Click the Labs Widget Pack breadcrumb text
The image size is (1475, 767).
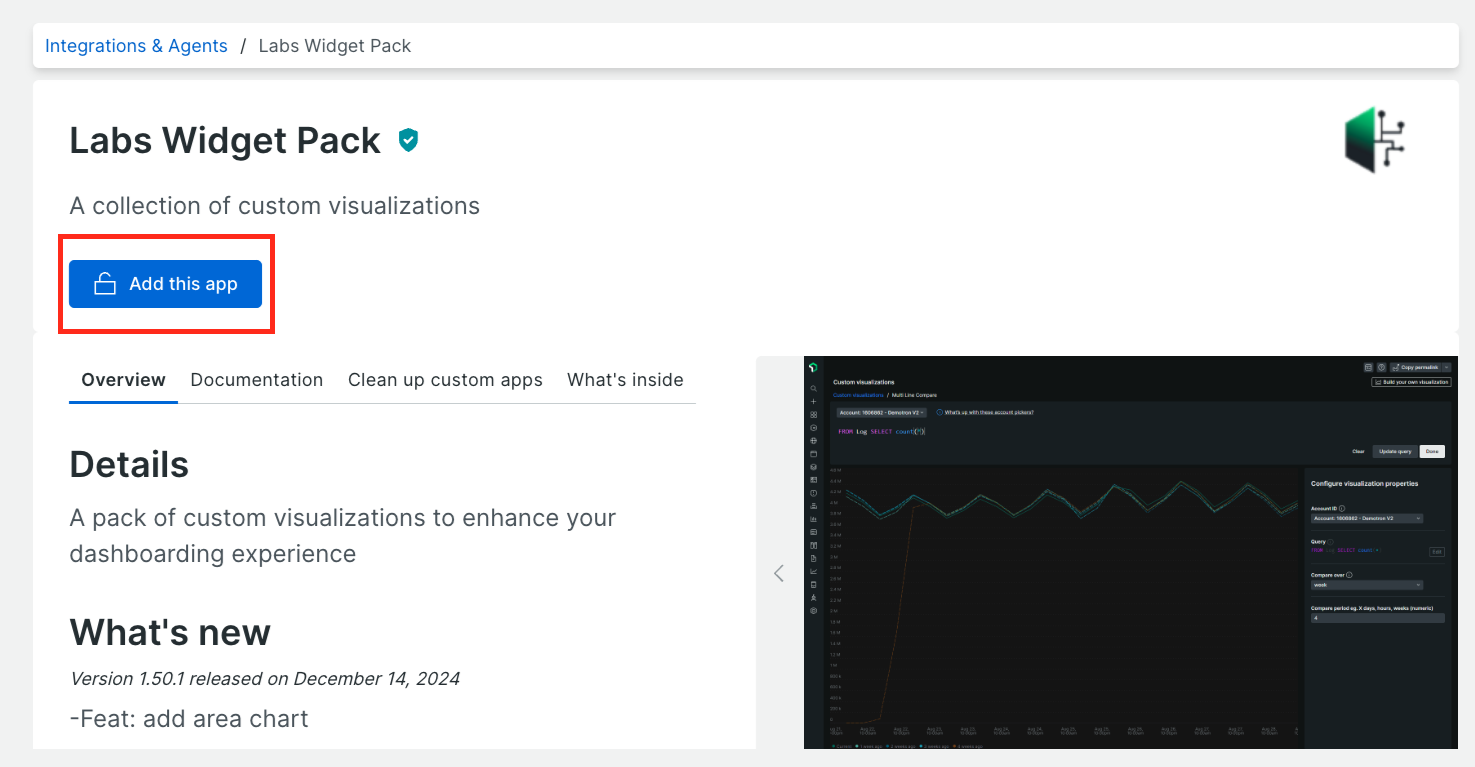pyautogui.click(x=335, y=46)
